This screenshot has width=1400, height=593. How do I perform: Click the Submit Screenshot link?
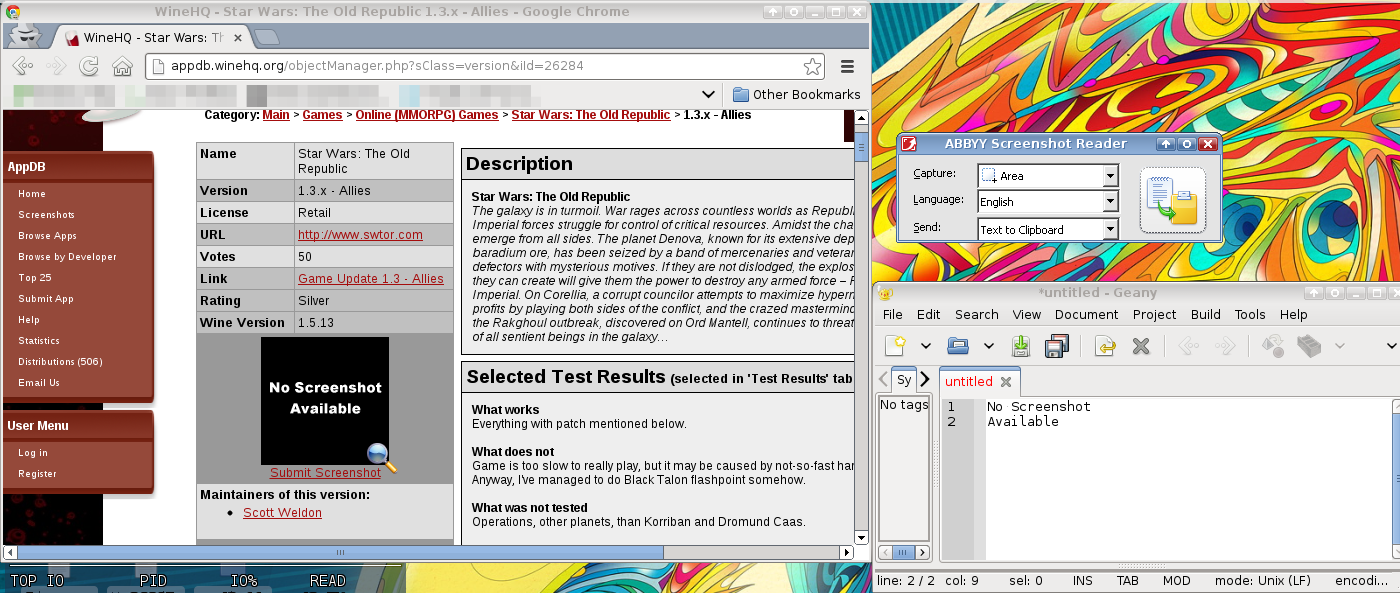pos(325,473)
